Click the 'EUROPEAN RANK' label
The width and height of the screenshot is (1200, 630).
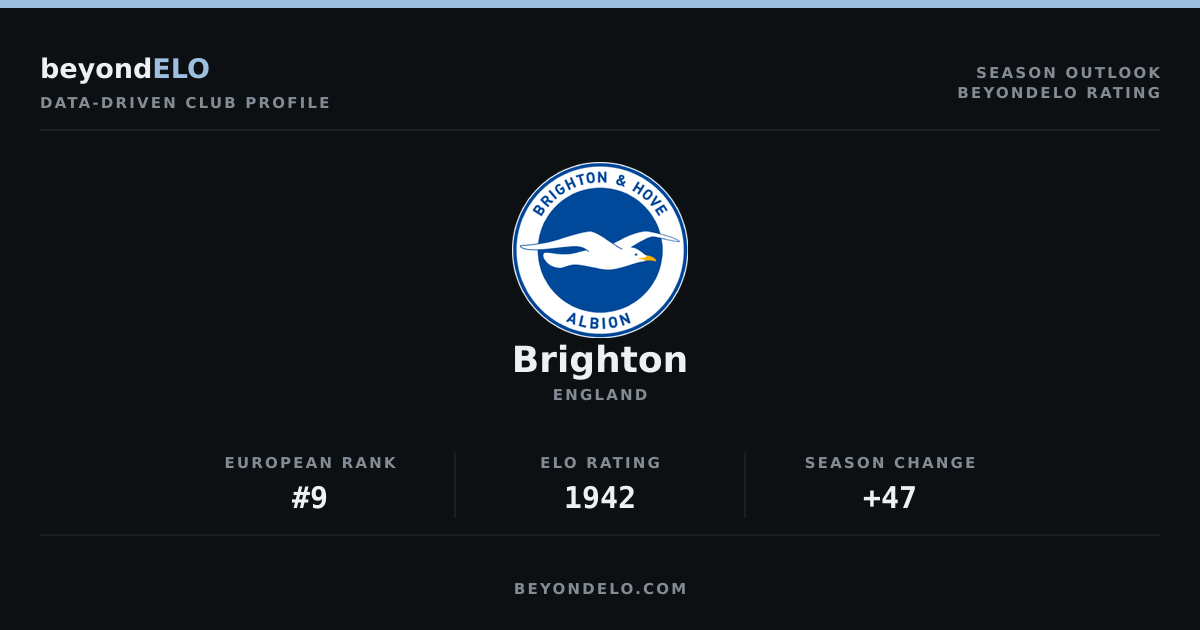pos(311,463)
